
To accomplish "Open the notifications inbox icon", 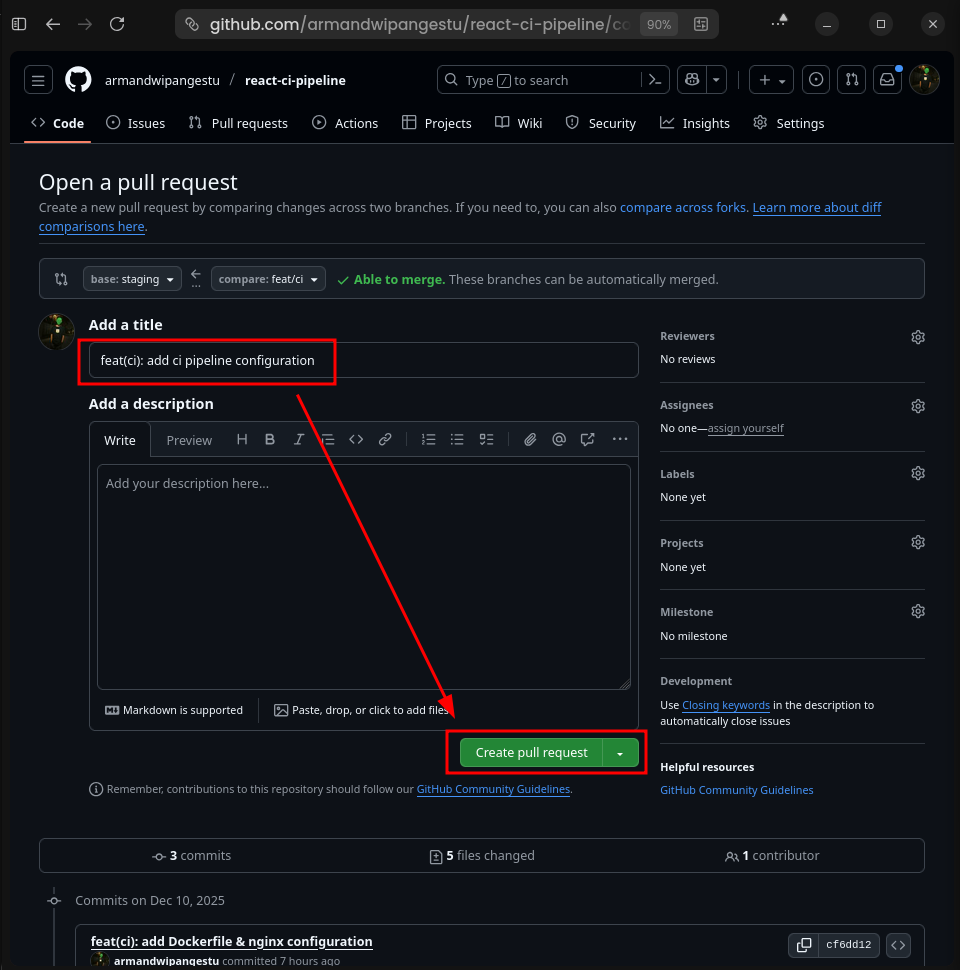I will click(886, 80).
